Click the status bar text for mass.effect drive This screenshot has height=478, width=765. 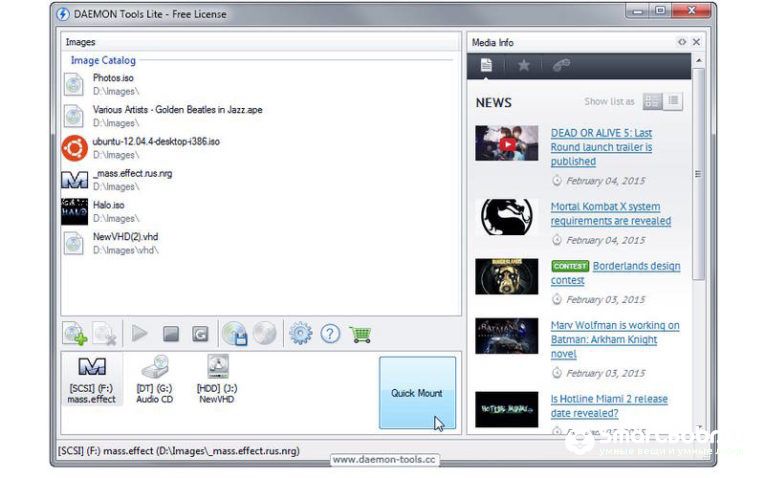pos(179,451)
